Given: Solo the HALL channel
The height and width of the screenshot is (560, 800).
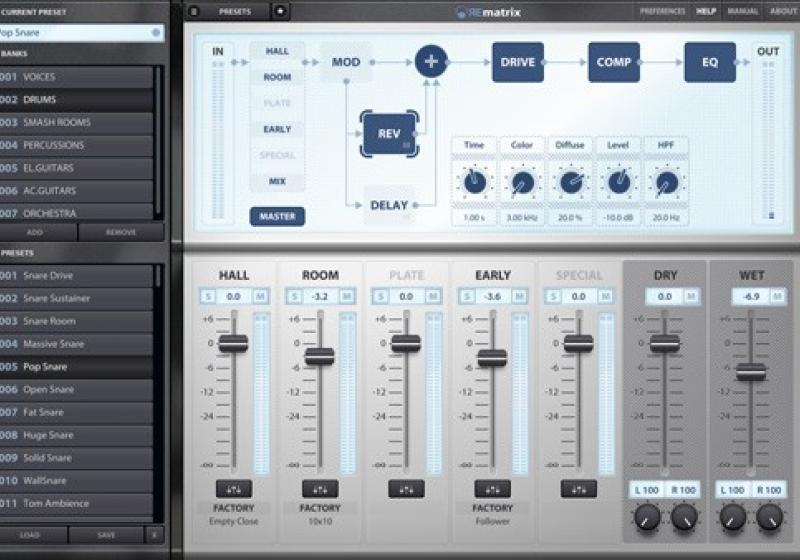Looking at the screenshot, I should tap(208, 297).
